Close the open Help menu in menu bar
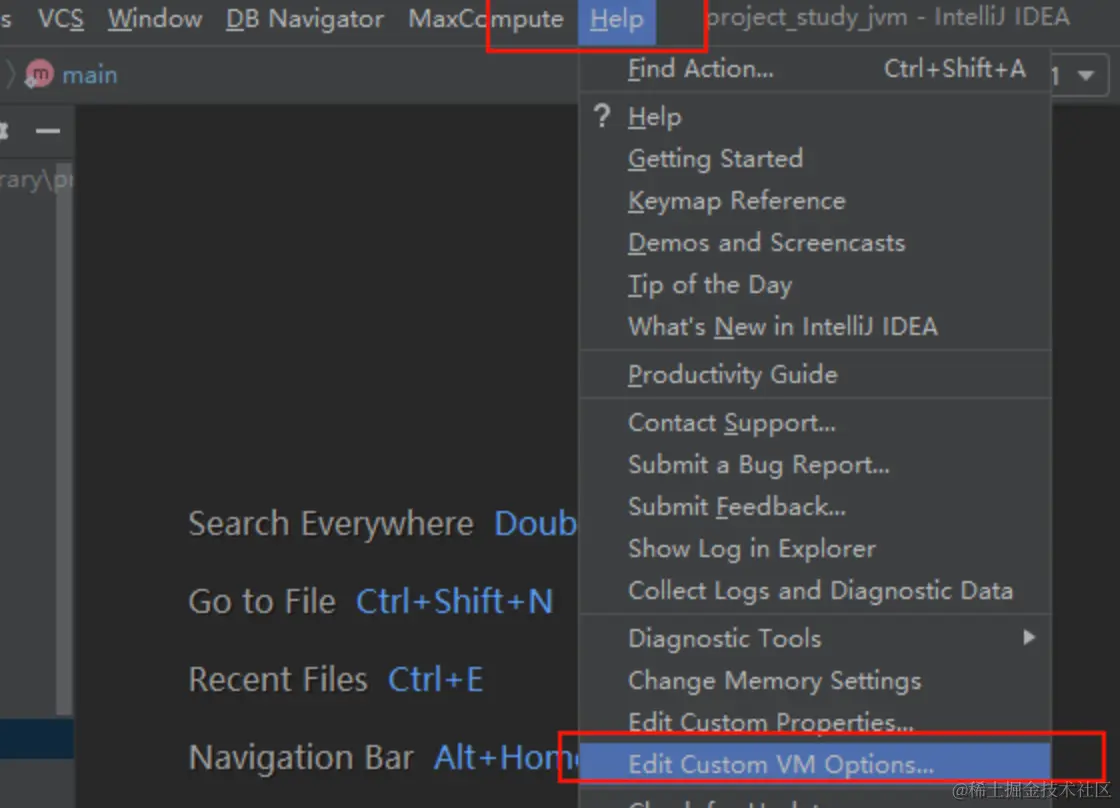This screenshot has width=1120, height=808. pos(616,19)
